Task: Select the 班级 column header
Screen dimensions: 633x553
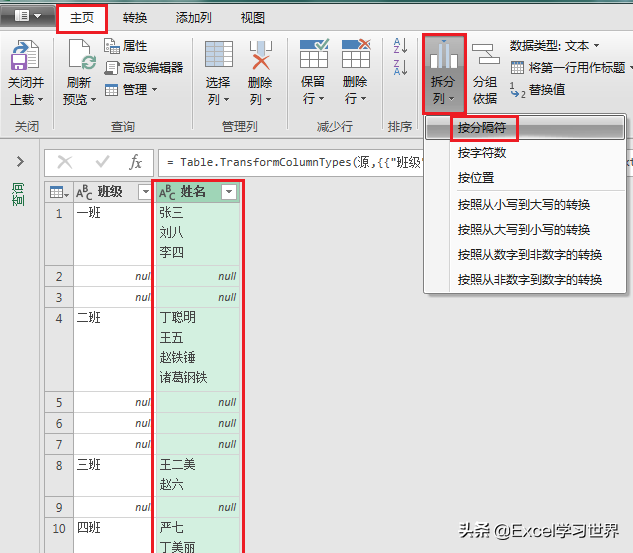Action: (x=110, y=192)
